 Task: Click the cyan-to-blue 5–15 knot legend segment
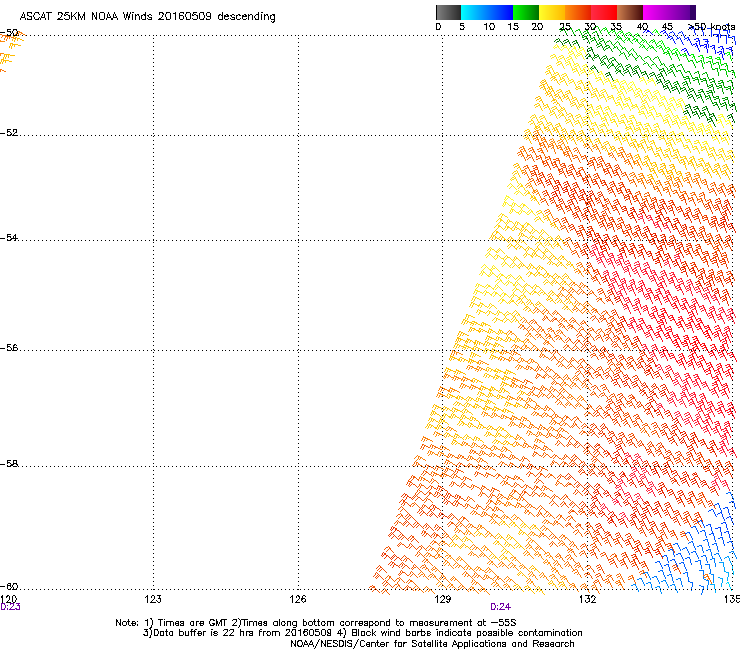click(487, 12)
